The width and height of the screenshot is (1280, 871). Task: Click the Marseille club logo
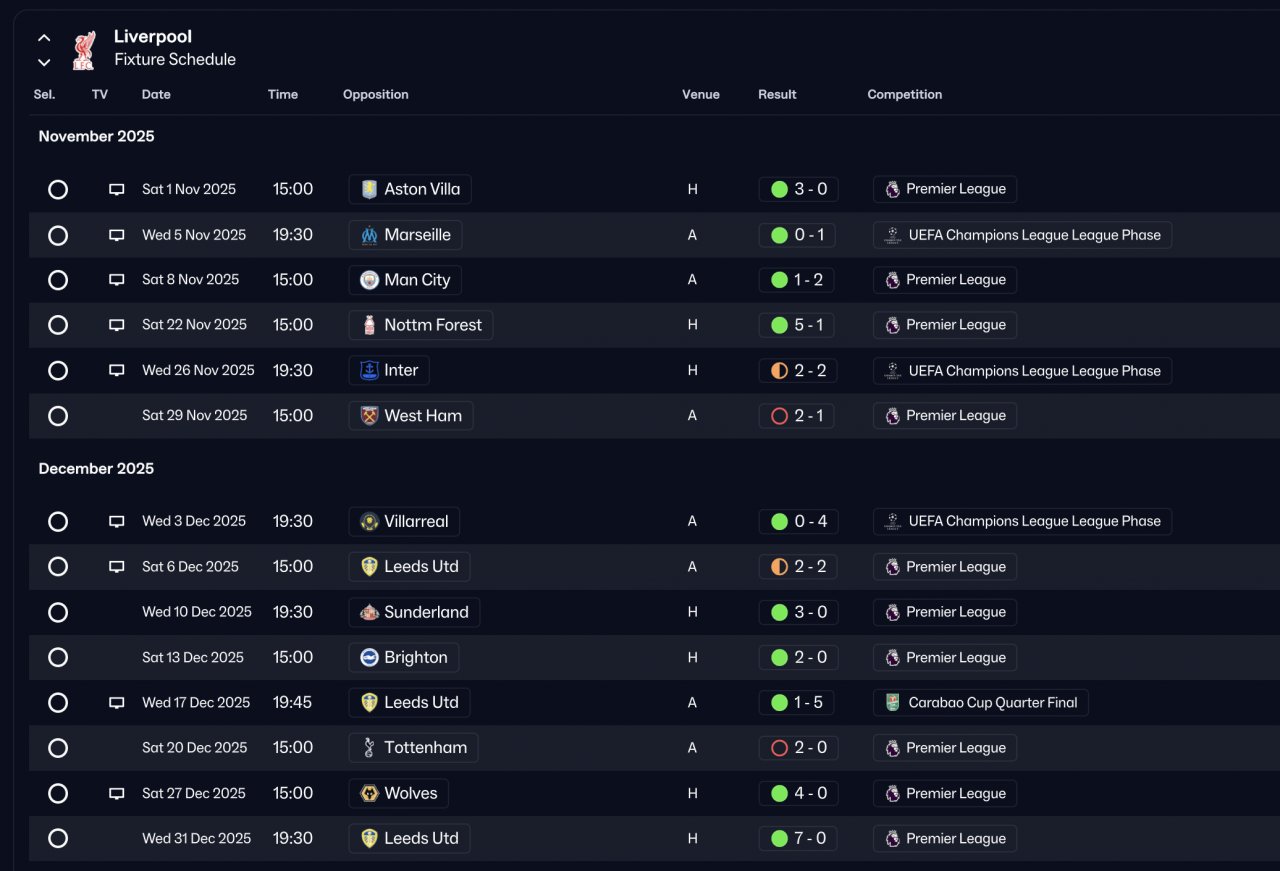[369, 235]
